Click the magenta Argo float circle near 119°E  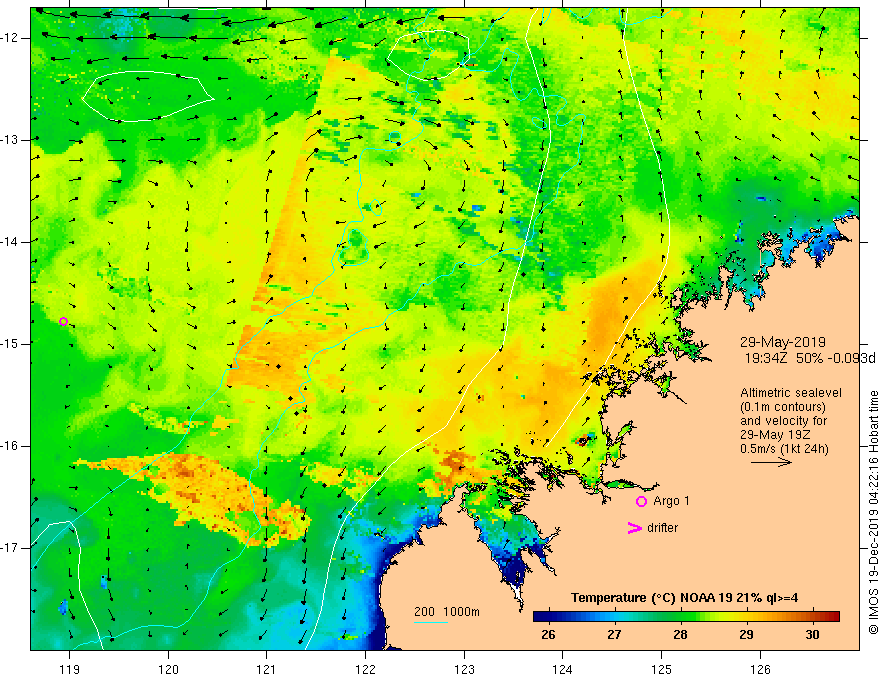coord(63,321)
